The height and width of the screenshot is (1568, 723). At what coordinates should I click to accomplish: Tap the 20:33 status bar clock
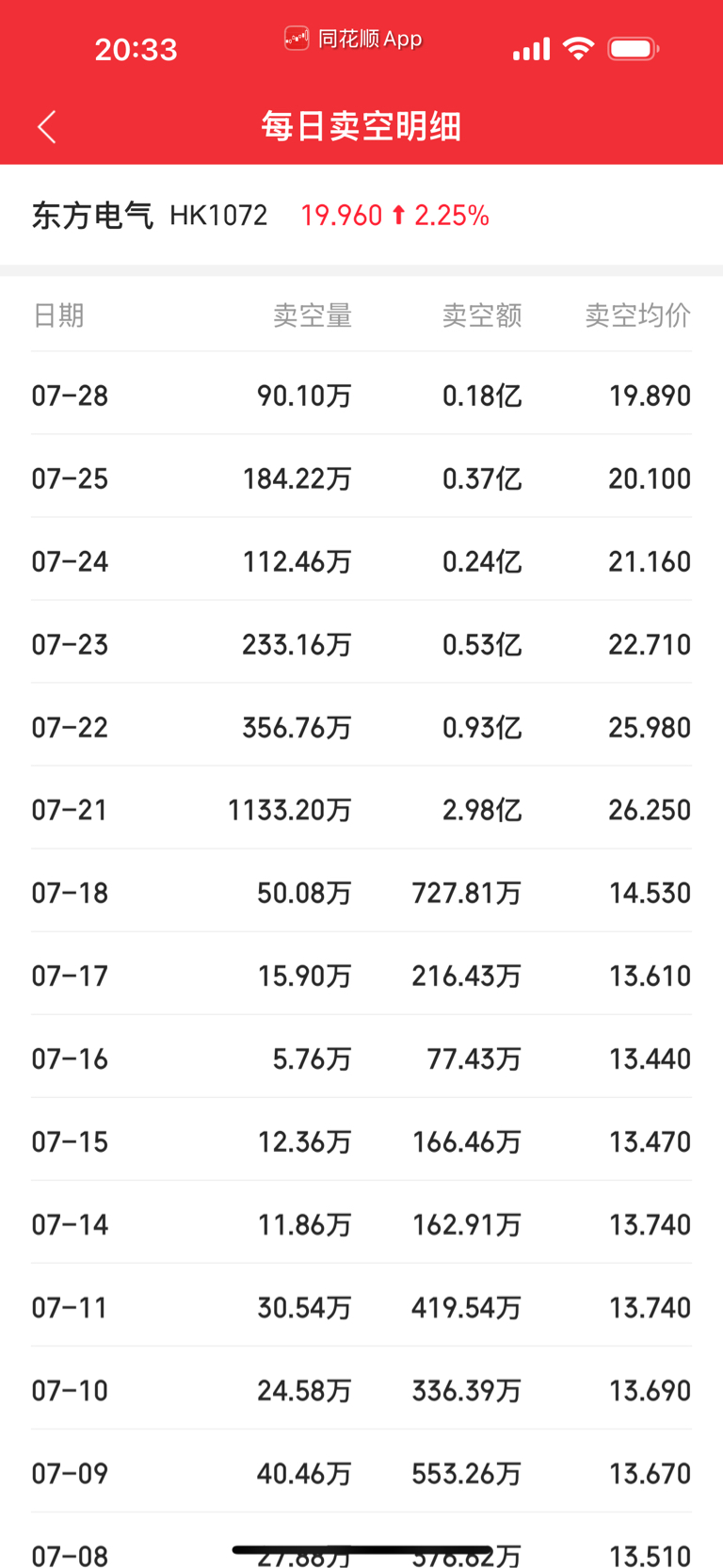136,49
